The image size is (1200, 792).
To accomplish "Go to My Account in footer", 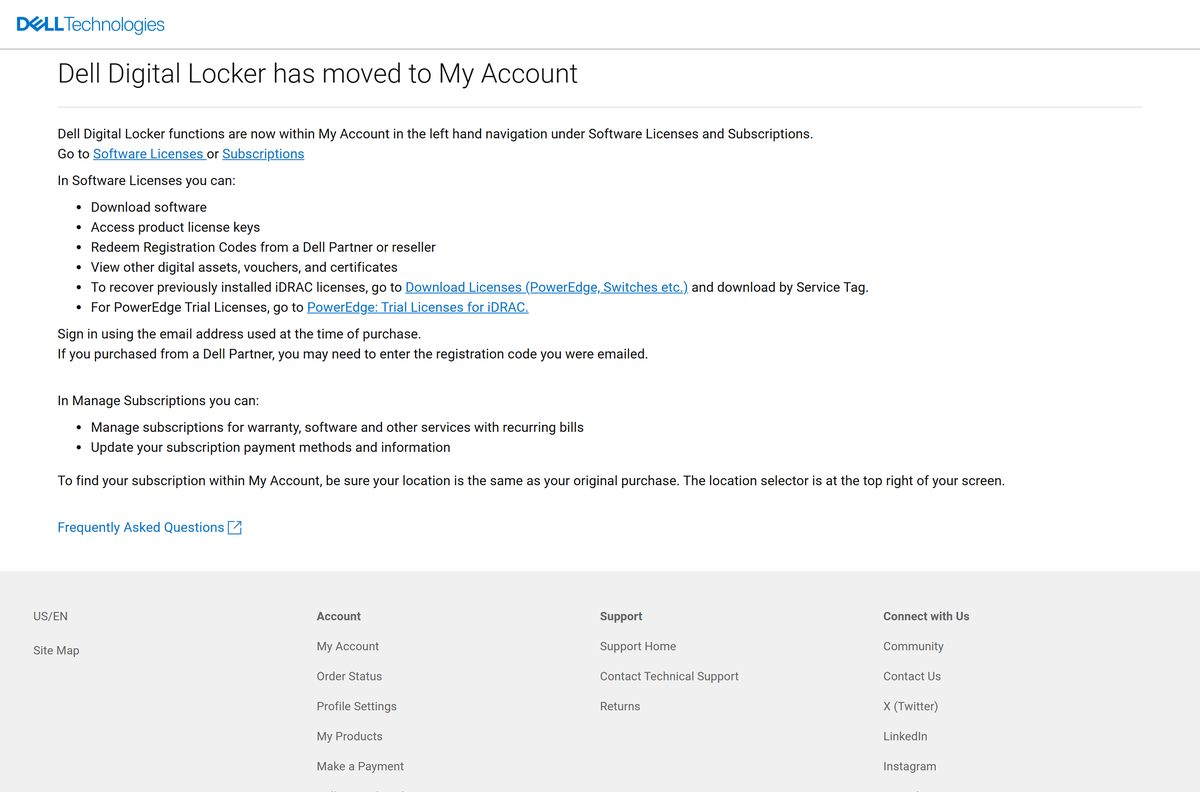I will pyautogui.click(x=348, y=646).
